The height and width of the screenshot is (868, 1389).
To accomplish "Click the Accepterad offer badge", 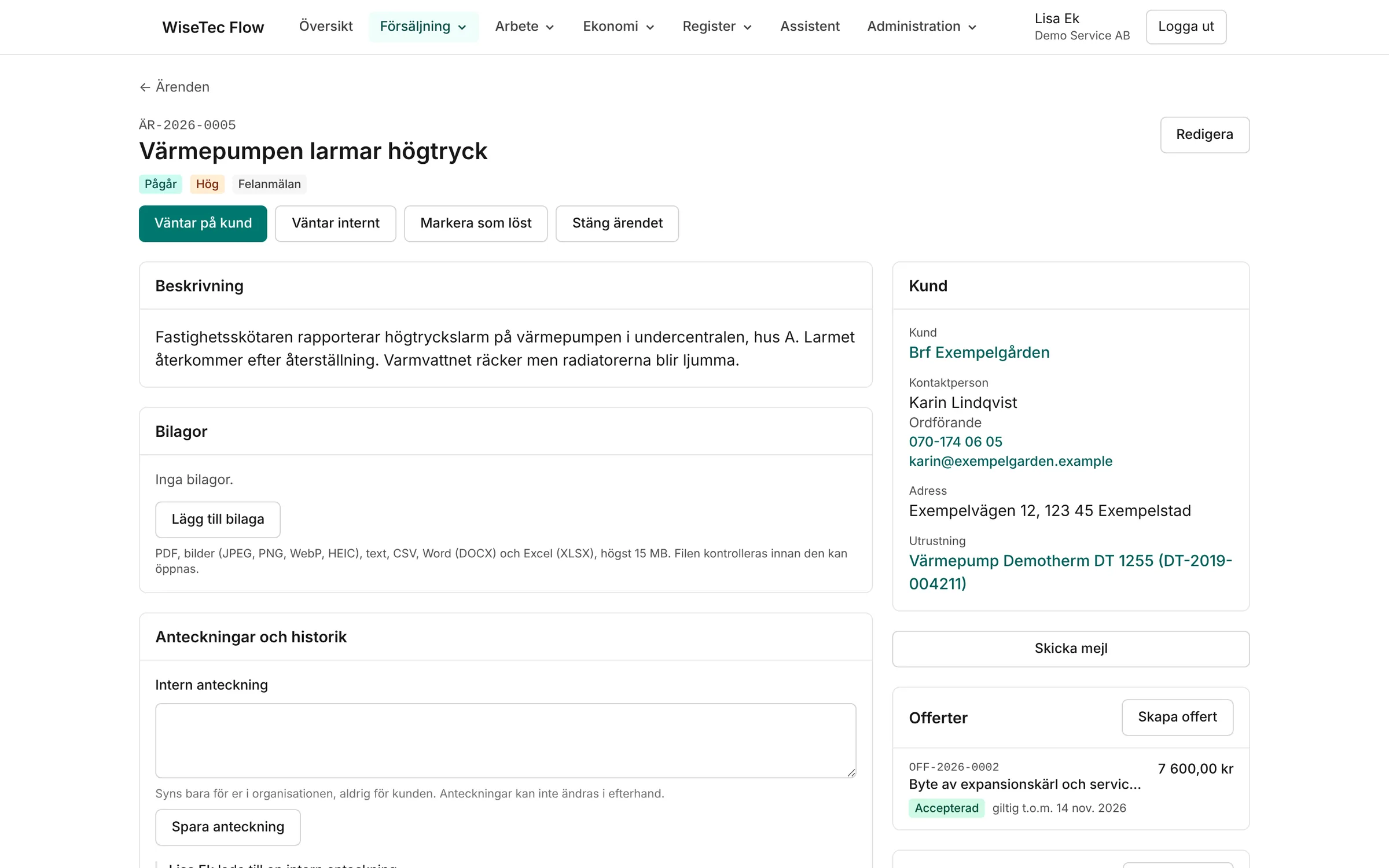I will pos(946,808).
